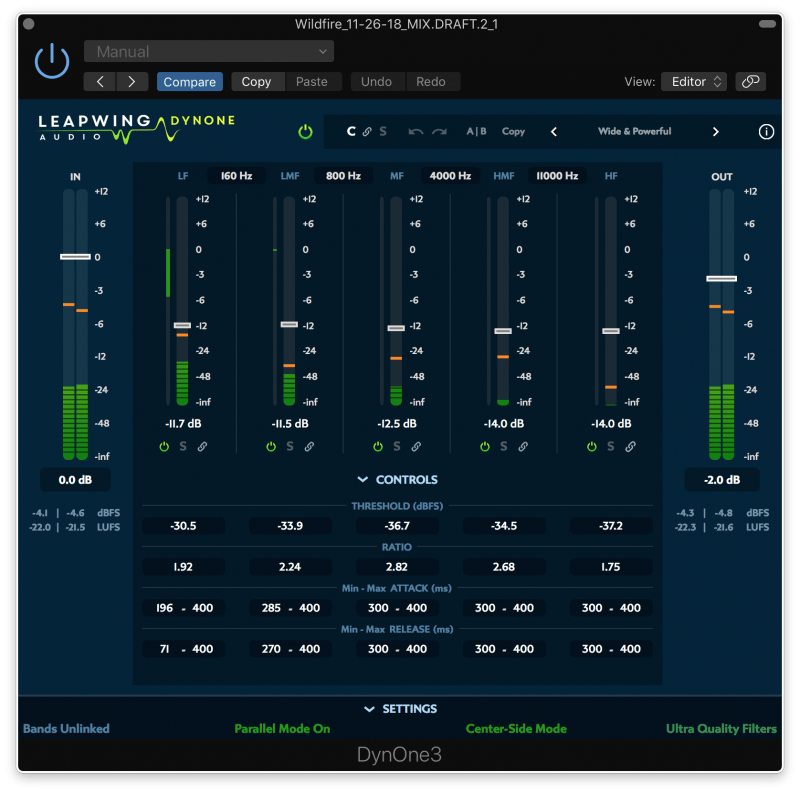The height and width of the screenshot is (793, 800).
Task: Click the 2.82 ratio value
Action: click(x=396, y=567)
